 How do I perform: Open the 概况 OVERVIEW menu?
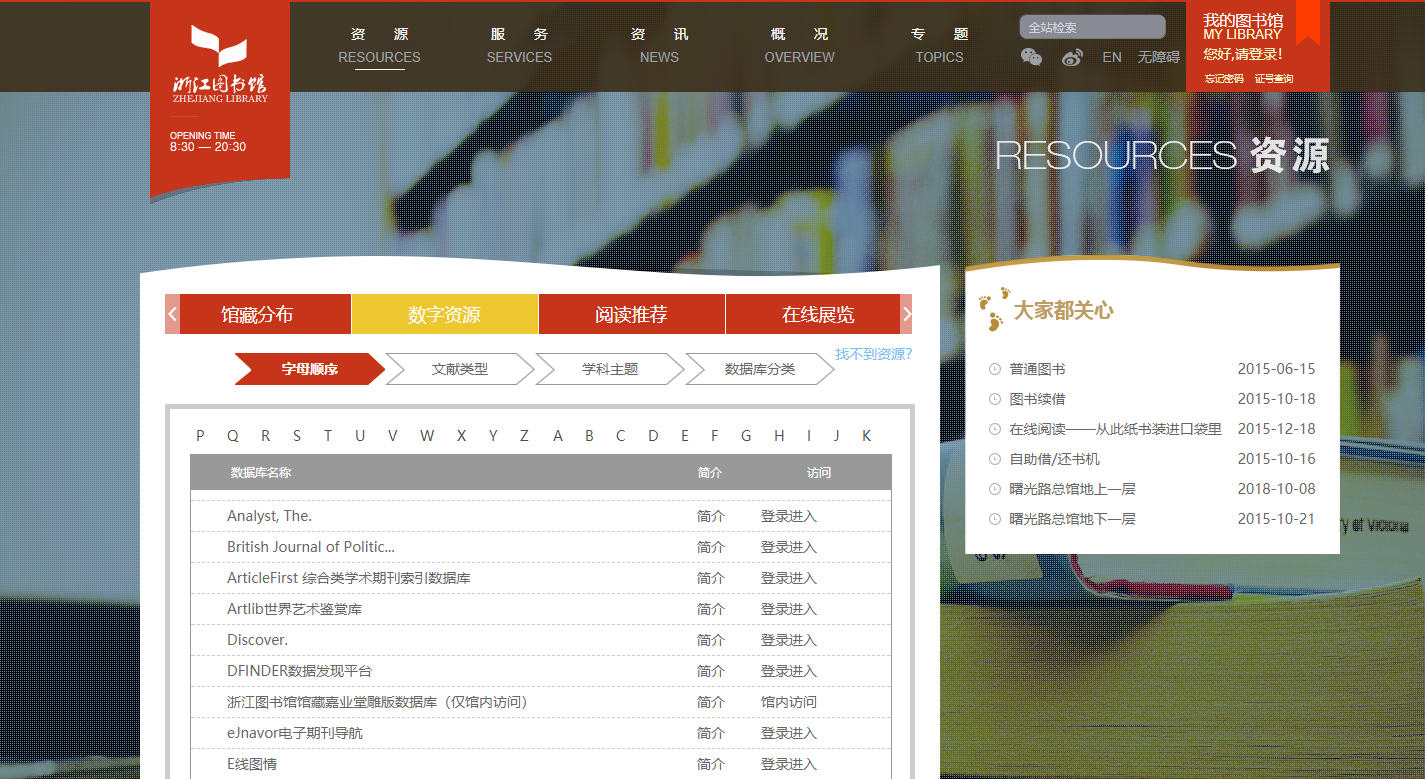pos(799,46)
